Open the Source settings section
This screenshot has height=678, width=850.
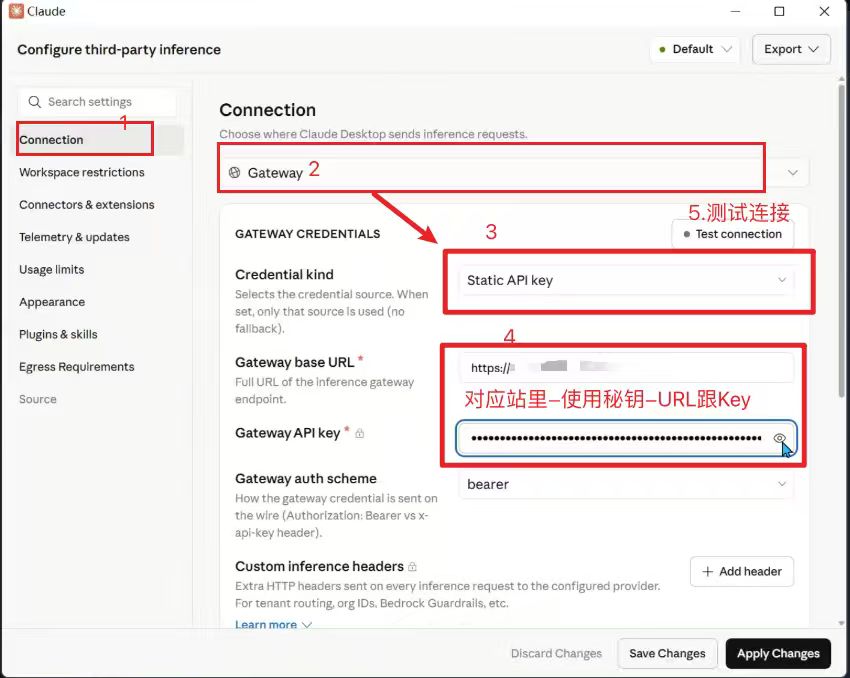click(38, 399)
